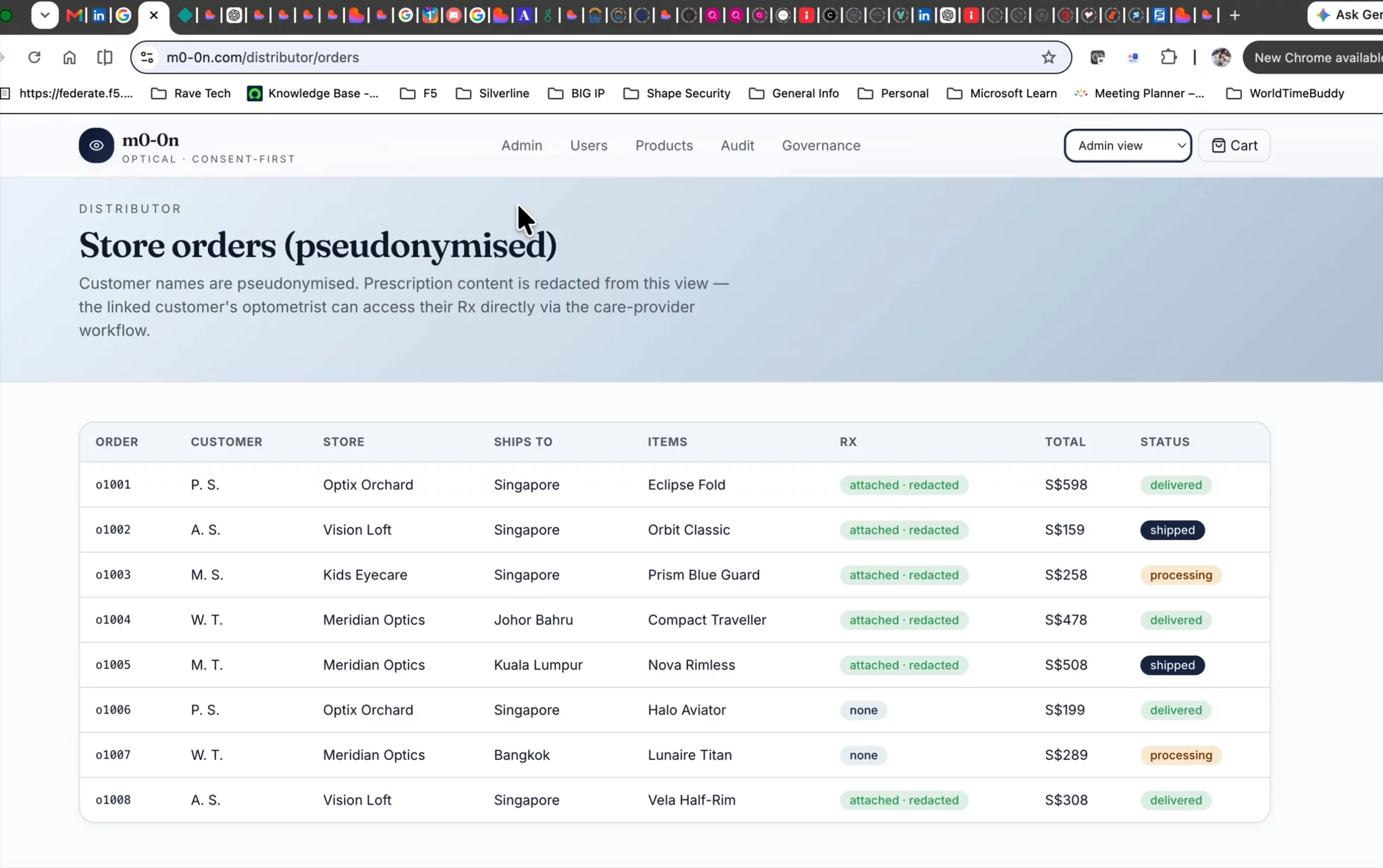Open the federate.f5 bookmark
The height and width of the screenshot is (868, 1383).
[68, 93]
